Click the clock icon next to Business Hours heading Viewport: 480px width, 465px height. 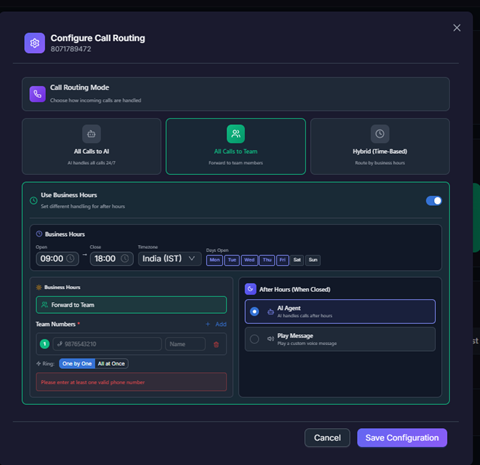pos(39,234)
